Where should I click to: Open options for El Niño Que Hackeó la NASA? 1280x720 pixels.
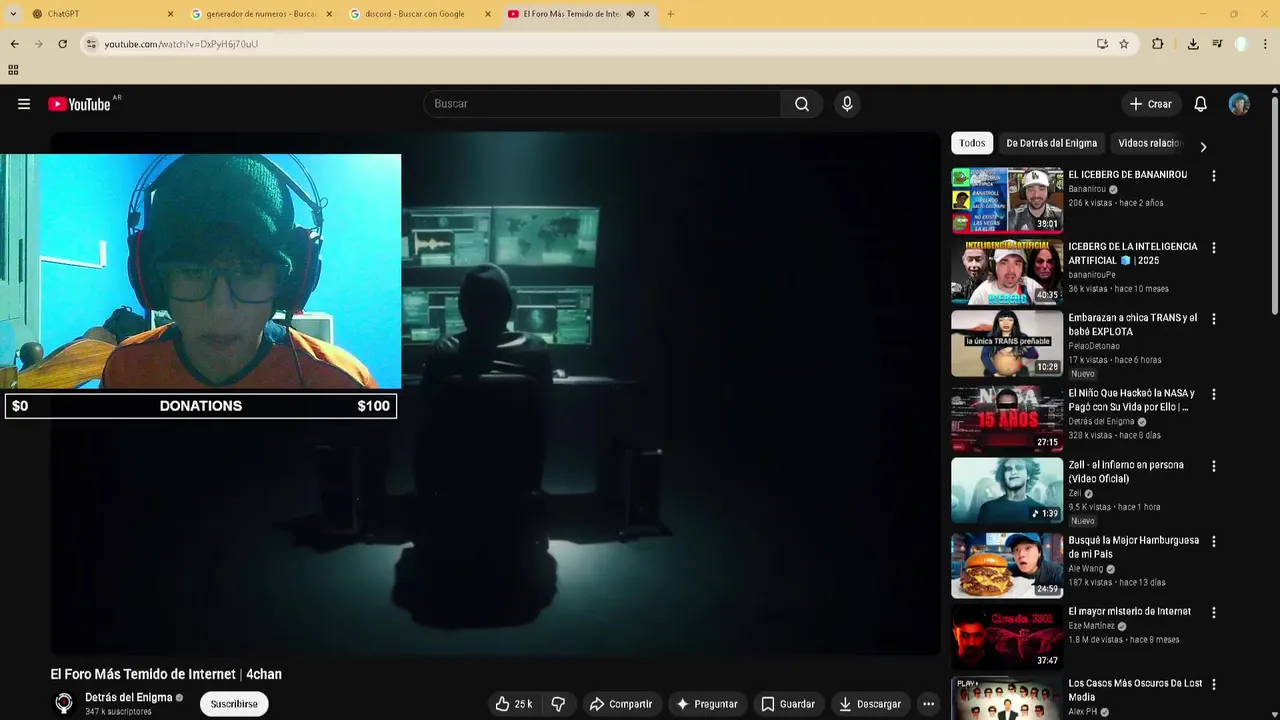[x=1214, y=395]
